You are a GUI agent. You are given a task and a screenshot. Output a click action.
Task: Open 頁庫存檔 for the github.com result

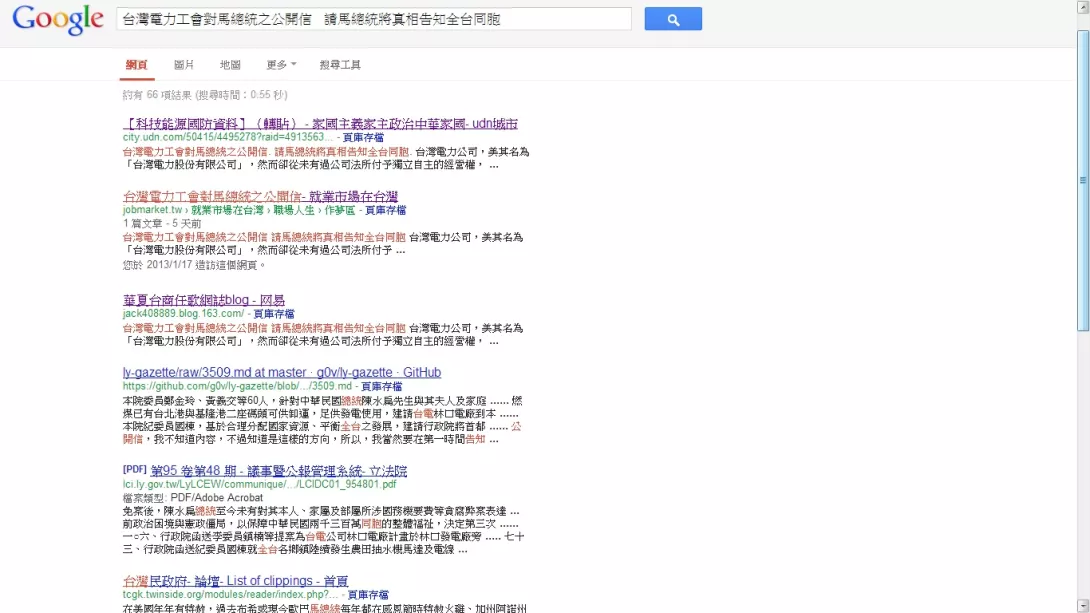pos(381,386)
